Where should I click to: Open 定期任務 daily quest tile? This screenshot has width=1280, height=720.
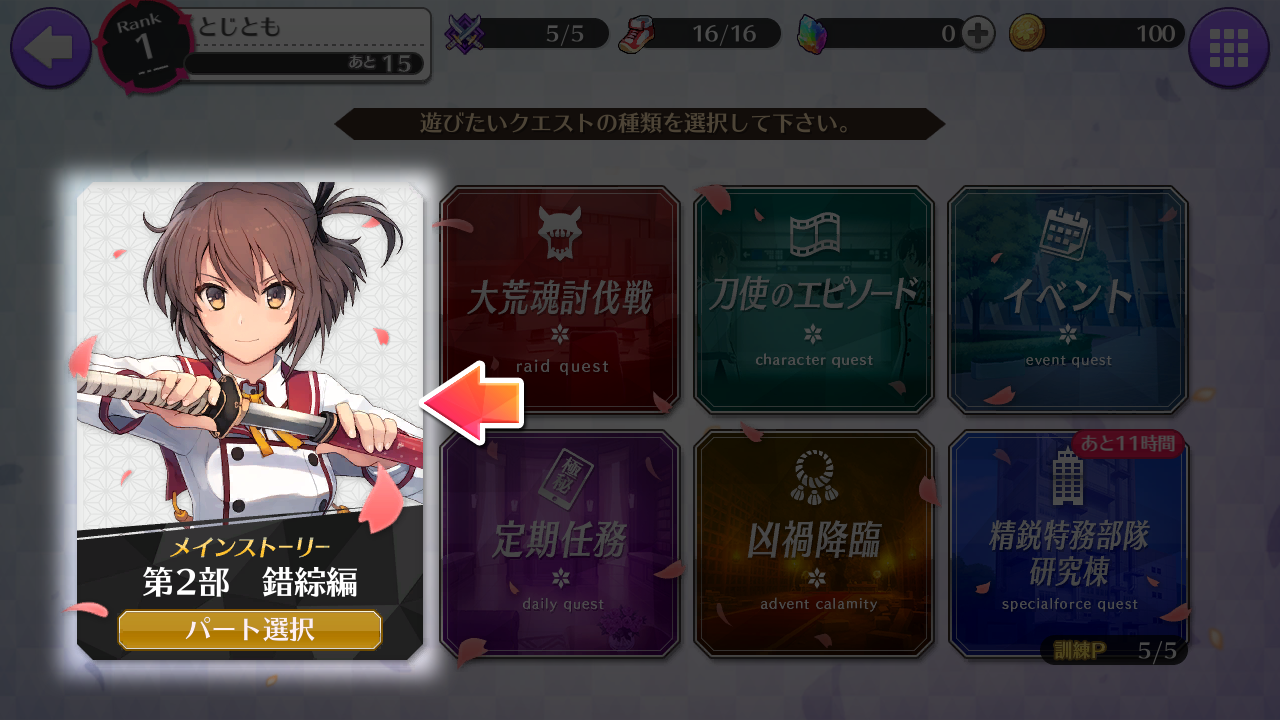click(x=560, y=544)
